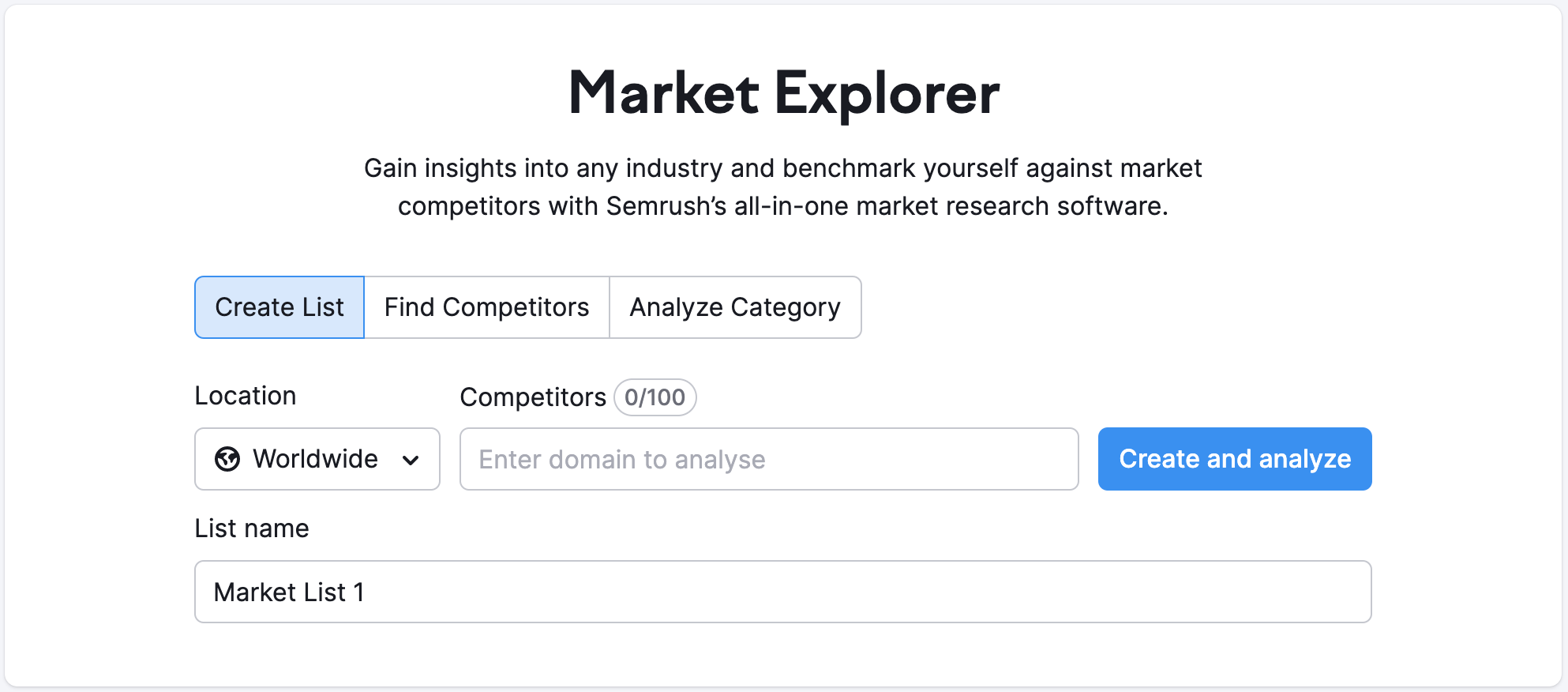Open the Analyze Category tab

click(735, 307)
